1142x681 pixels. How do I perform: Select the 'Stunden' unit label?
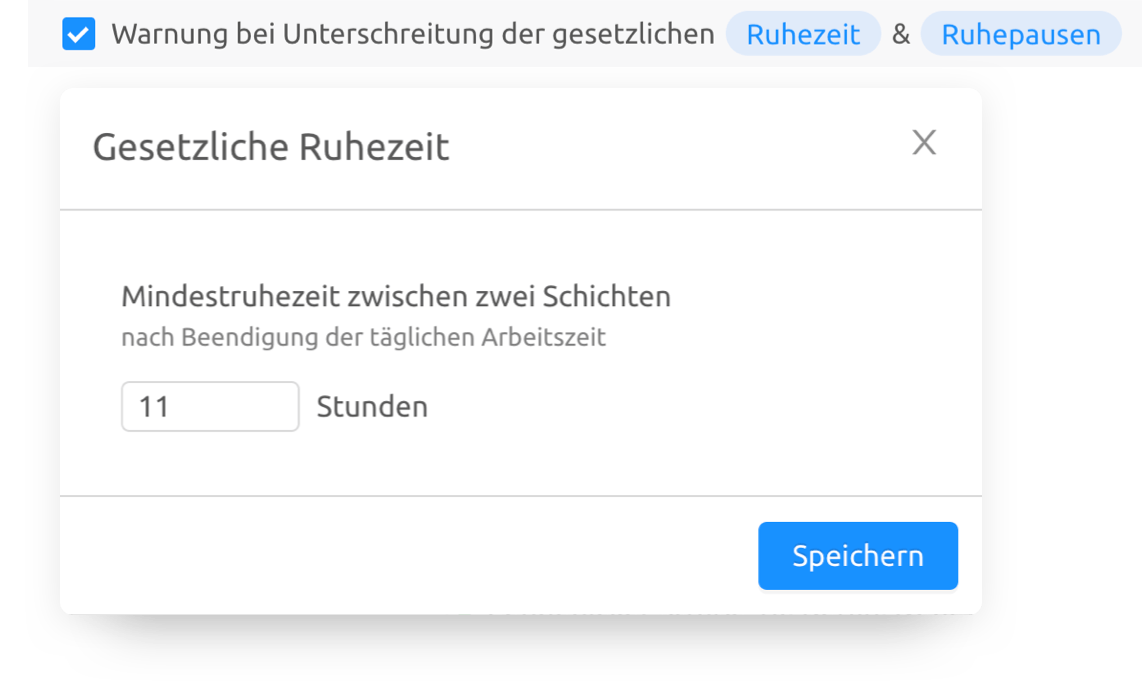(x=372, y=406)
